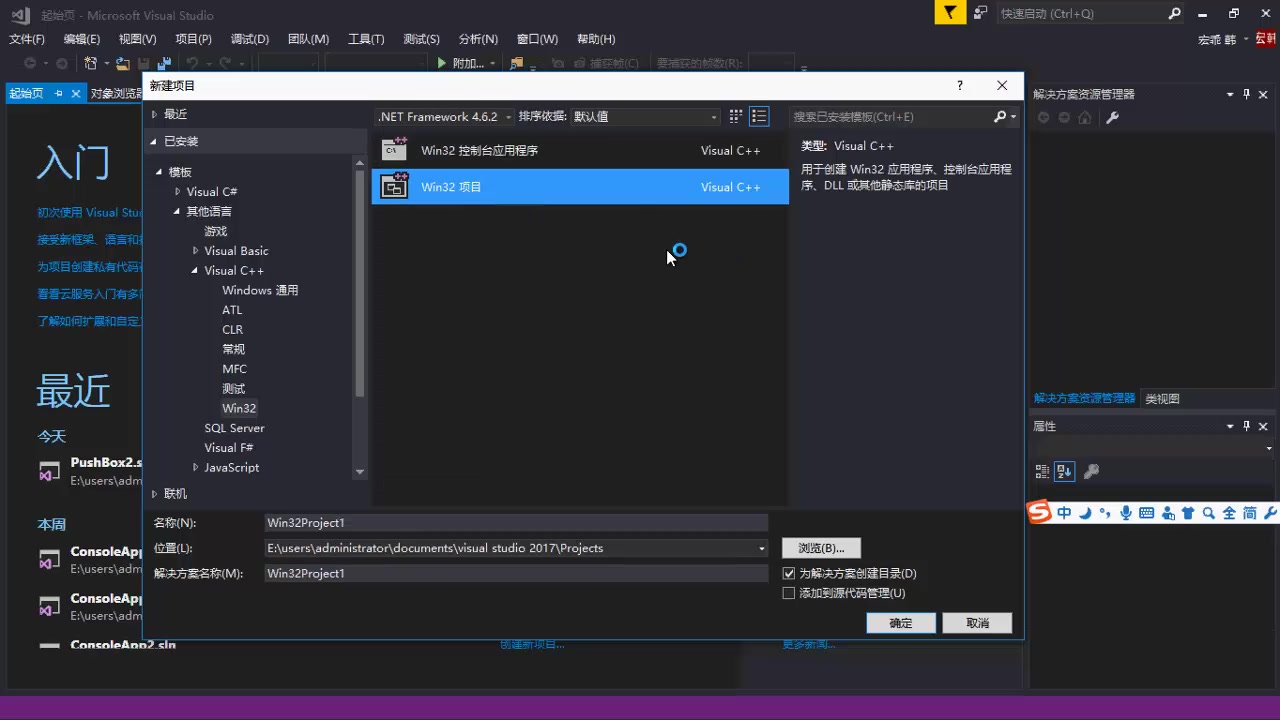Pin the Properties panel
This screenshot has width=1280, height=720.
coord(1247,426)
